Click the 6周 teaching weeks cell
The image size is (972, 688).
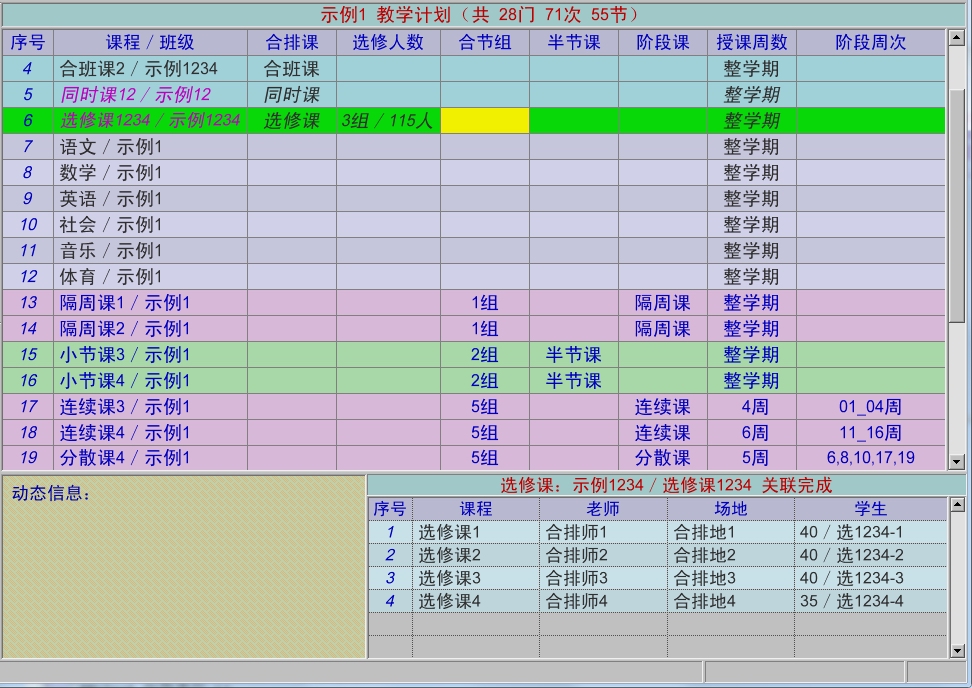[x=752, y=433]
